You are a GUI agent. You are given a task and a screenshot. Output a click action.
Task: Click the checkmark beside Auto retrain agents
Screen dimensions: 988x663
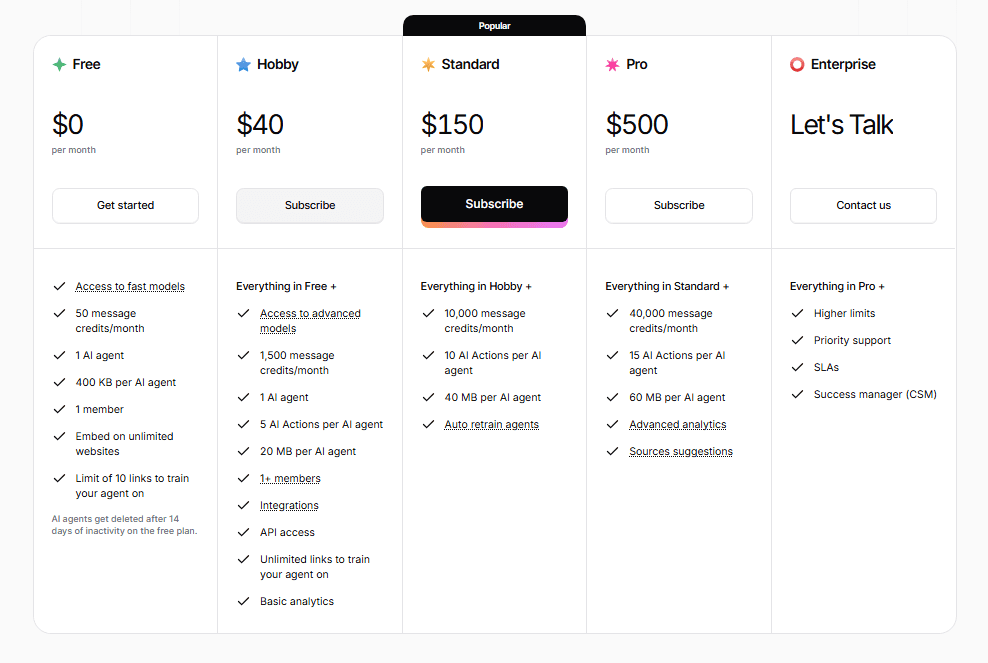click(428, 425)
